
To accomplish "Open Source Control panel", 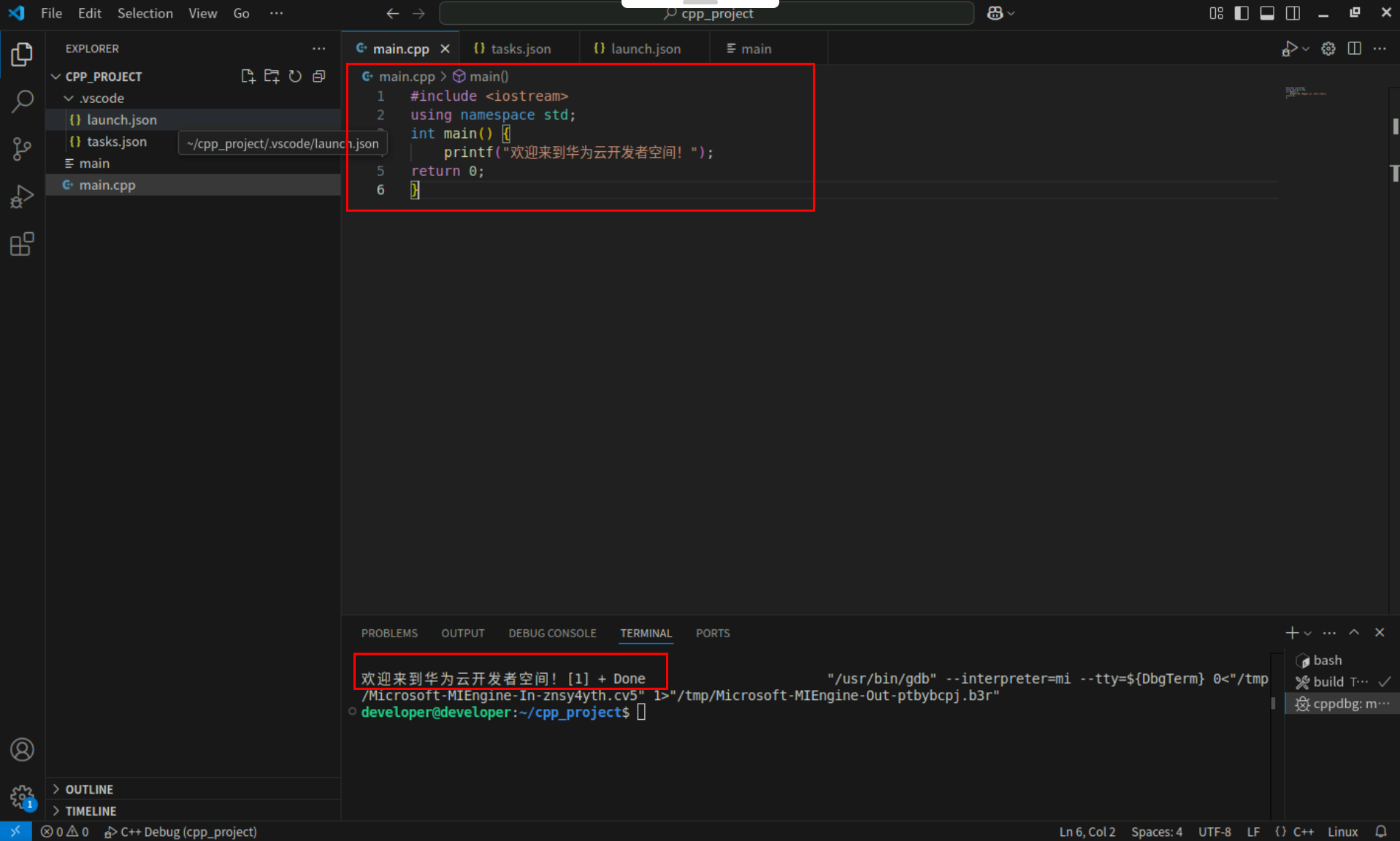I will click(x=22, y=148).
